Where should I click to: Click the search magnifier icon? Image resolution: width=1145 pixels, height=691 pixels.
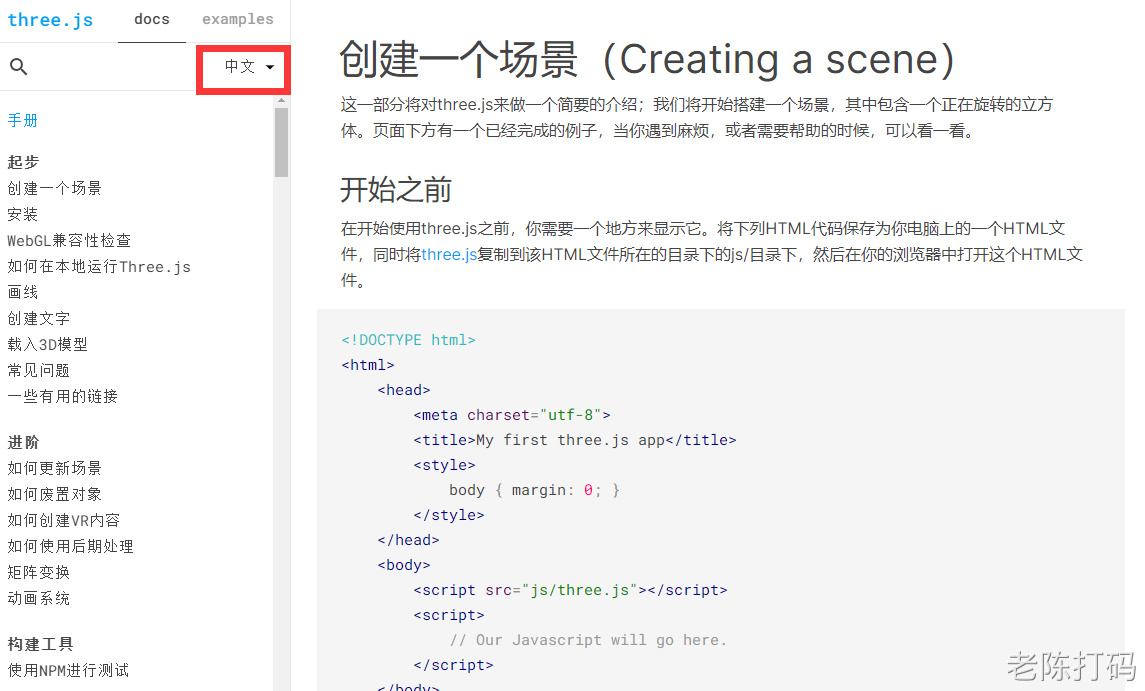(x=18, y=67)
